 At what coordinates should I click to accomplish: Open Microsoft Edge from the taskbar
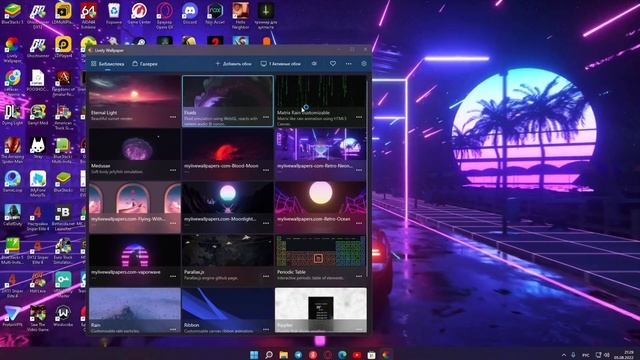point(342,355)
